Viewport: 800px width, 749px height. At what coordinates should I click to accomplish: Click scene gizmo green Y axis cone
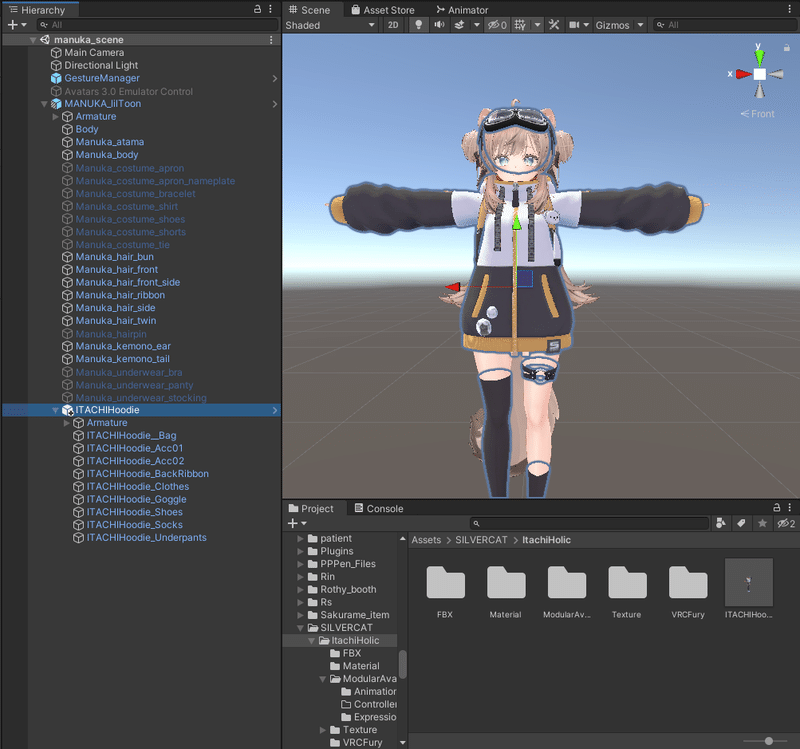(760, 57)
